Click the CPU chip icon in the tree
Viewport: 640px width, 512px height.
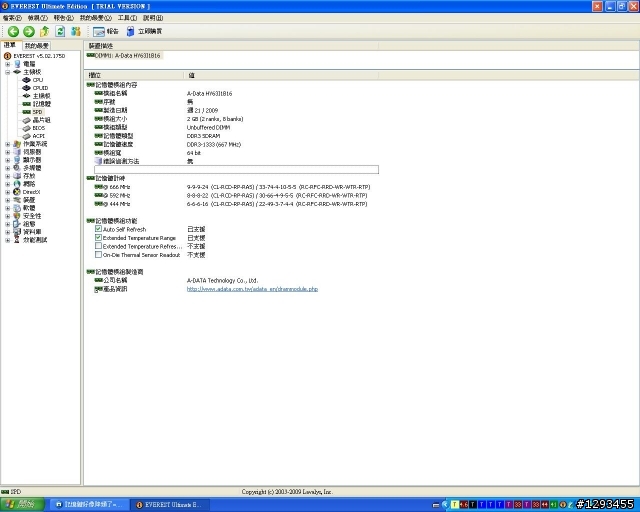click(27, 80)
